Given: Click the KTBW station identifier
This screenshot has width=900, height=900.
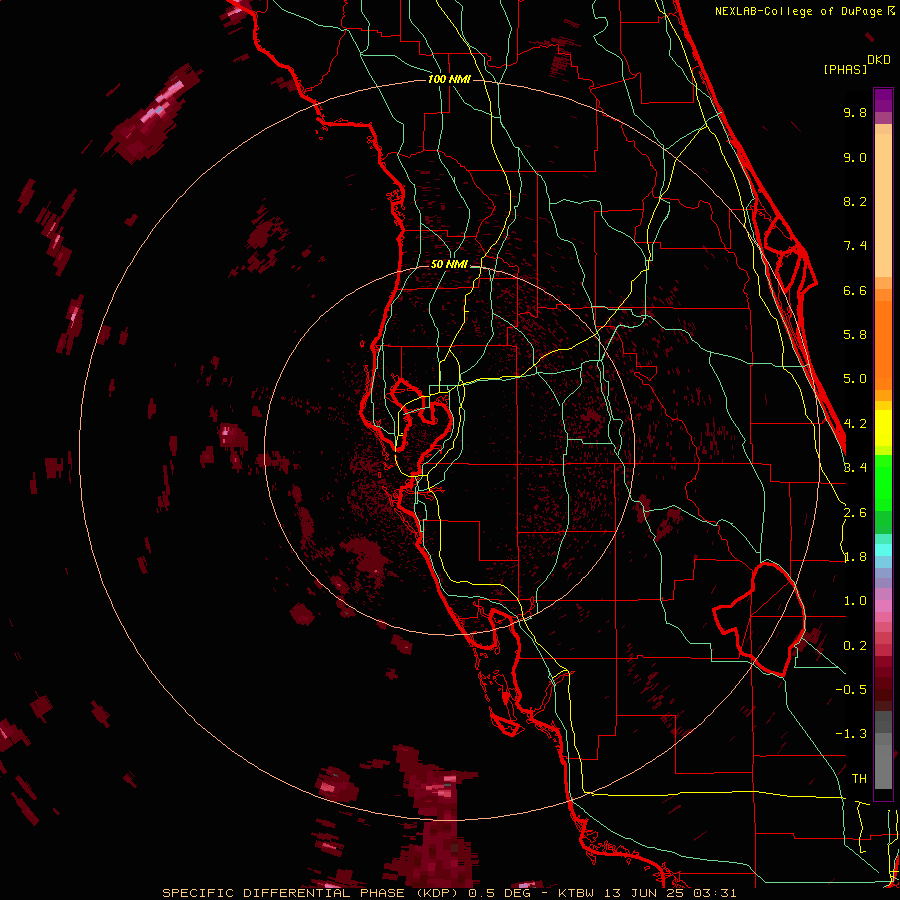Looking at the screenshot, I should pyautogui.click(x=576, y=893).
